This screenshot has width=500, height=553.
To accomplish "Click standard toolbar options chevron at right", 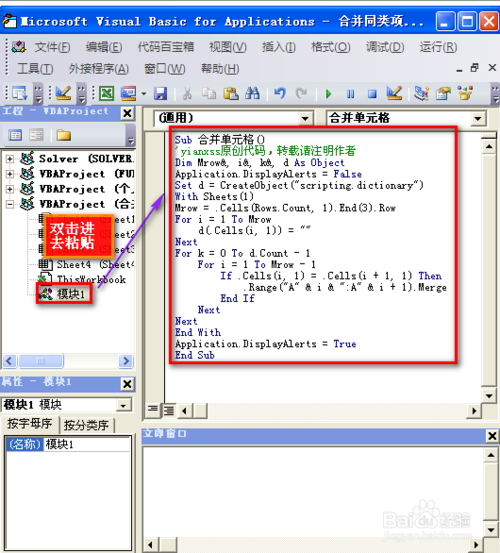I will point(495,93).
